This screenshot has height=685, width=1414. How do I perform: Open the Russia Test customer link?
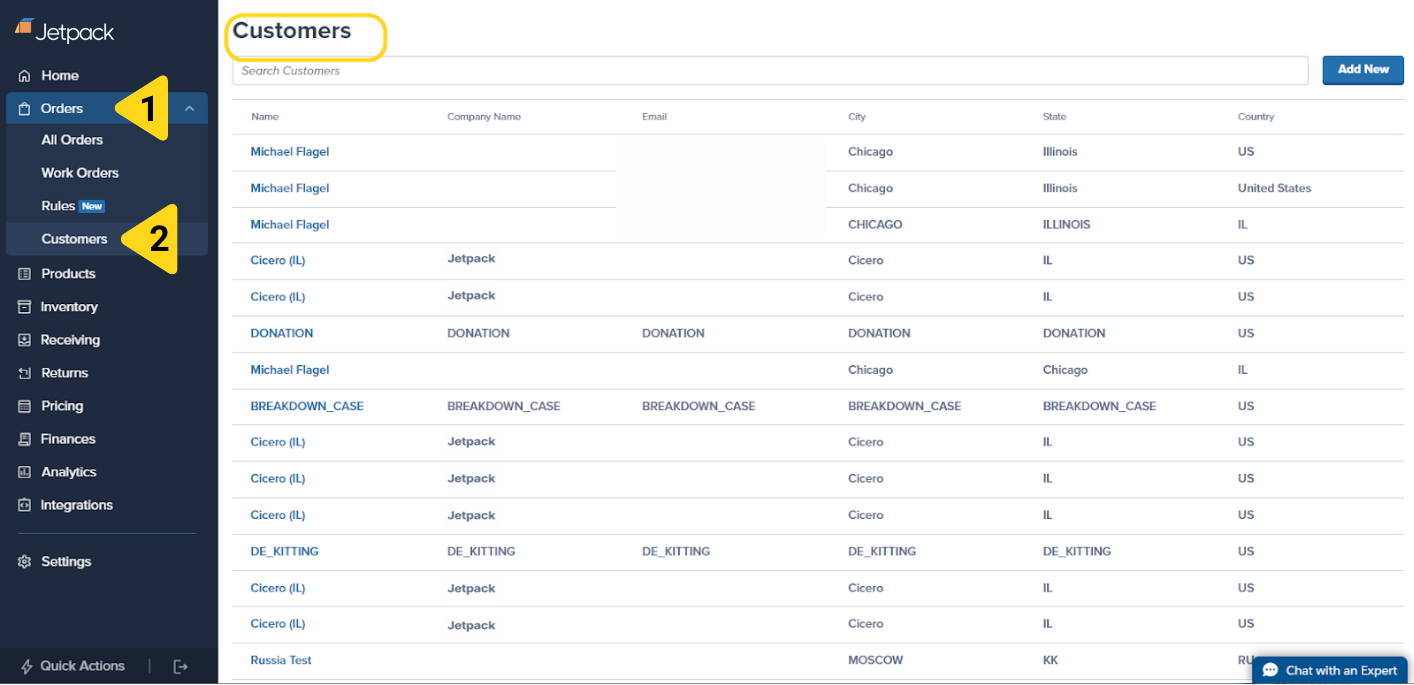[281, 660]
